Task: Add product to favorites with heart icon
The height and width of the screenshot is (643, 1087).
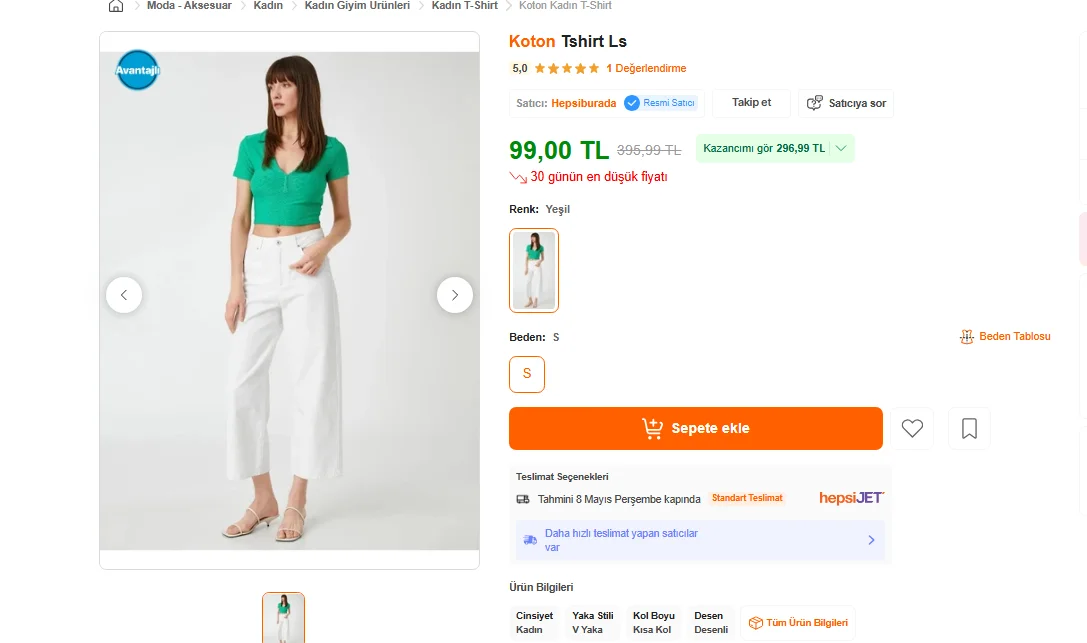Action: tap(912, 428)
